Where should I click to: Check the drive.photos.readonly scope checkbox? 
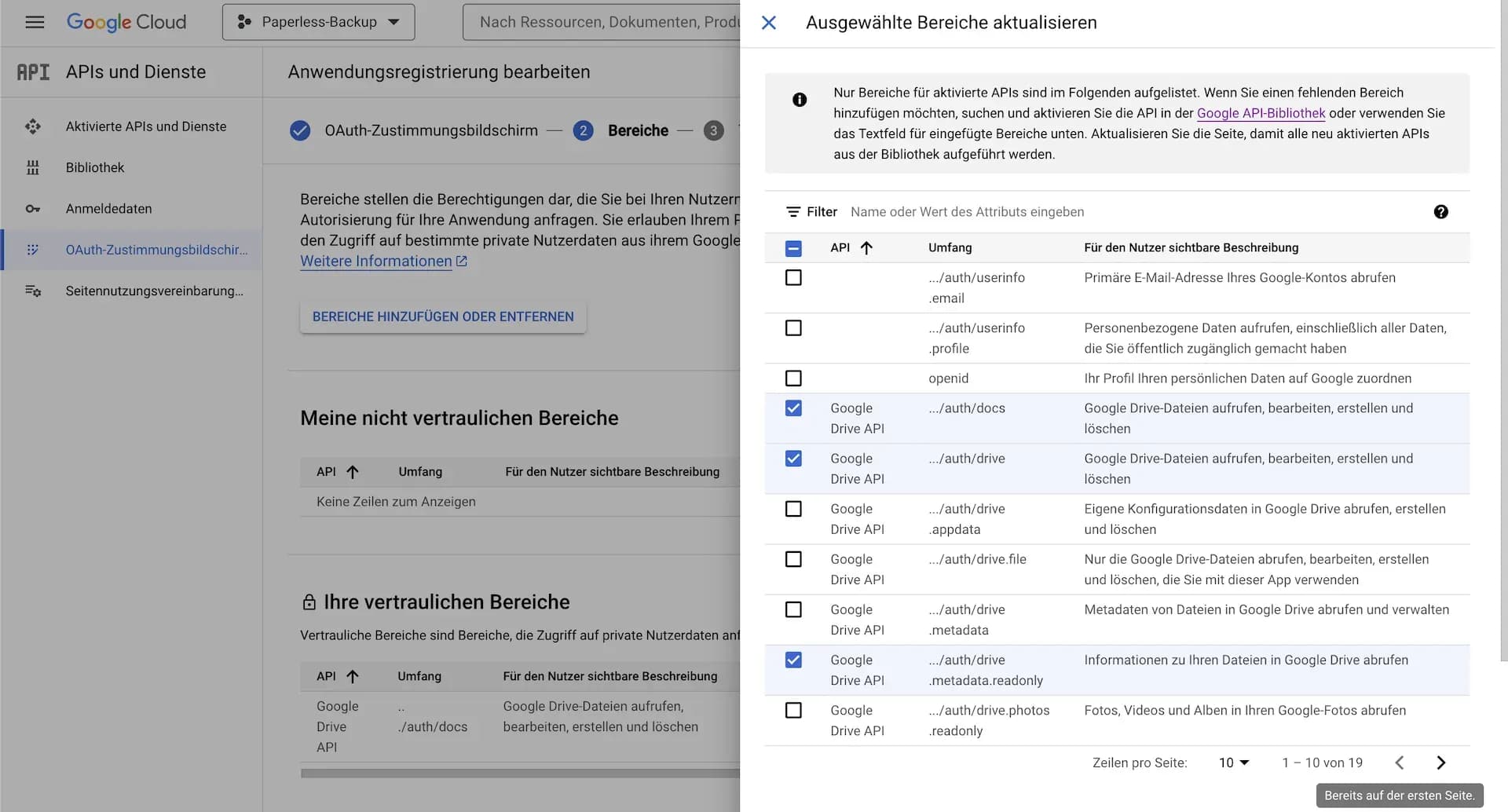793,710
